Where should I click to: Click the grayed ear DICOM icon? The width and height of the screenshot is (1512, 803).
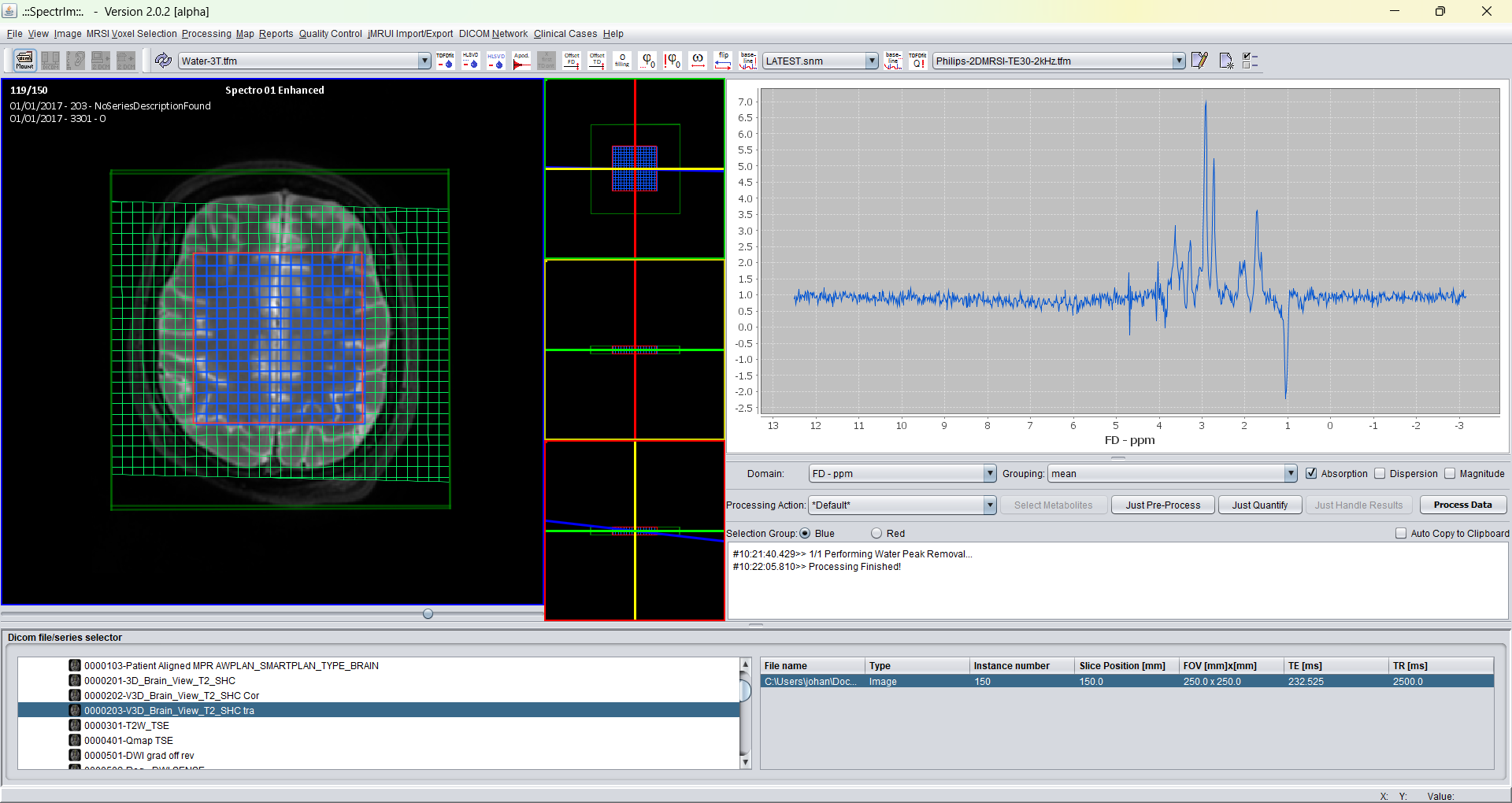click(x=76, y=61)
